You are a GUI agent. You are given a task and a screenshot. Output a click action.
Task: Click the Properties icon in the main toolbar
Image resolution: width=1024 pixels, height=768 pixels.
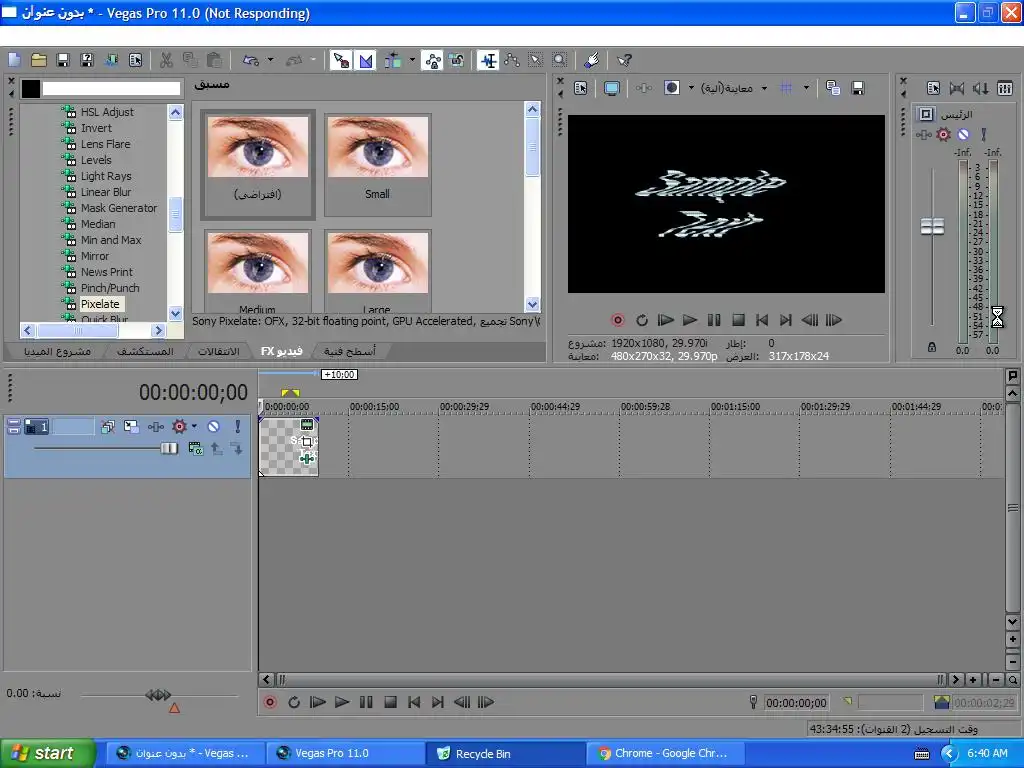(x=135, y=60)
